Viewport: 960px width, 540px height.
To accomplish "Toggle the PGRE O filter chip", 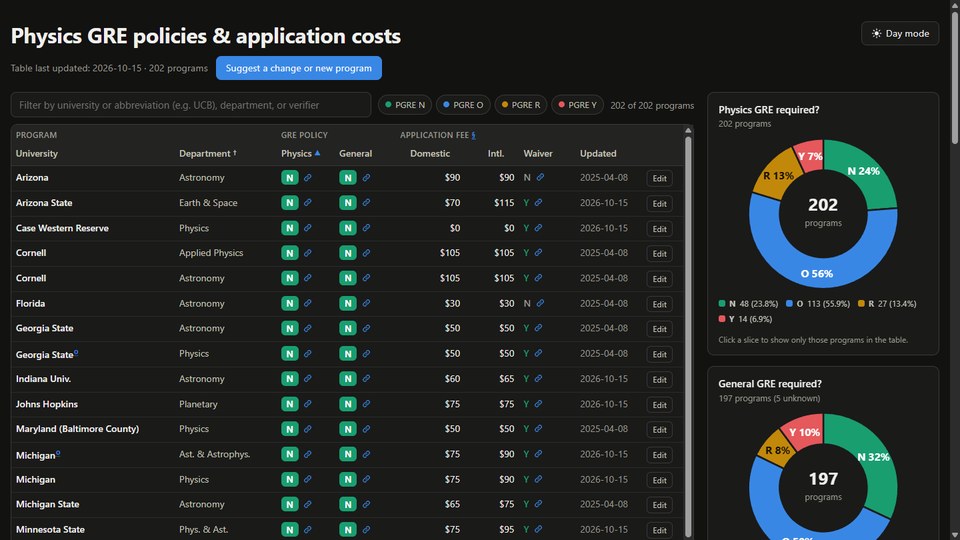I will (463, 105).
